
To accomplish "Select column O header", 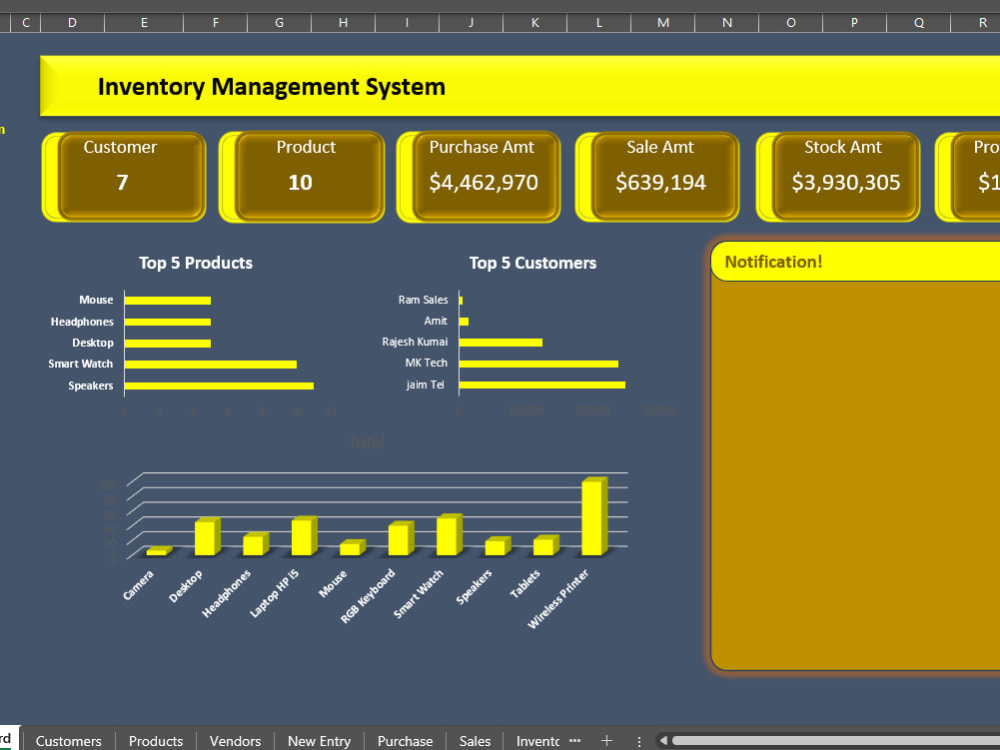I will pyautogui.click(x=791, y=22).
